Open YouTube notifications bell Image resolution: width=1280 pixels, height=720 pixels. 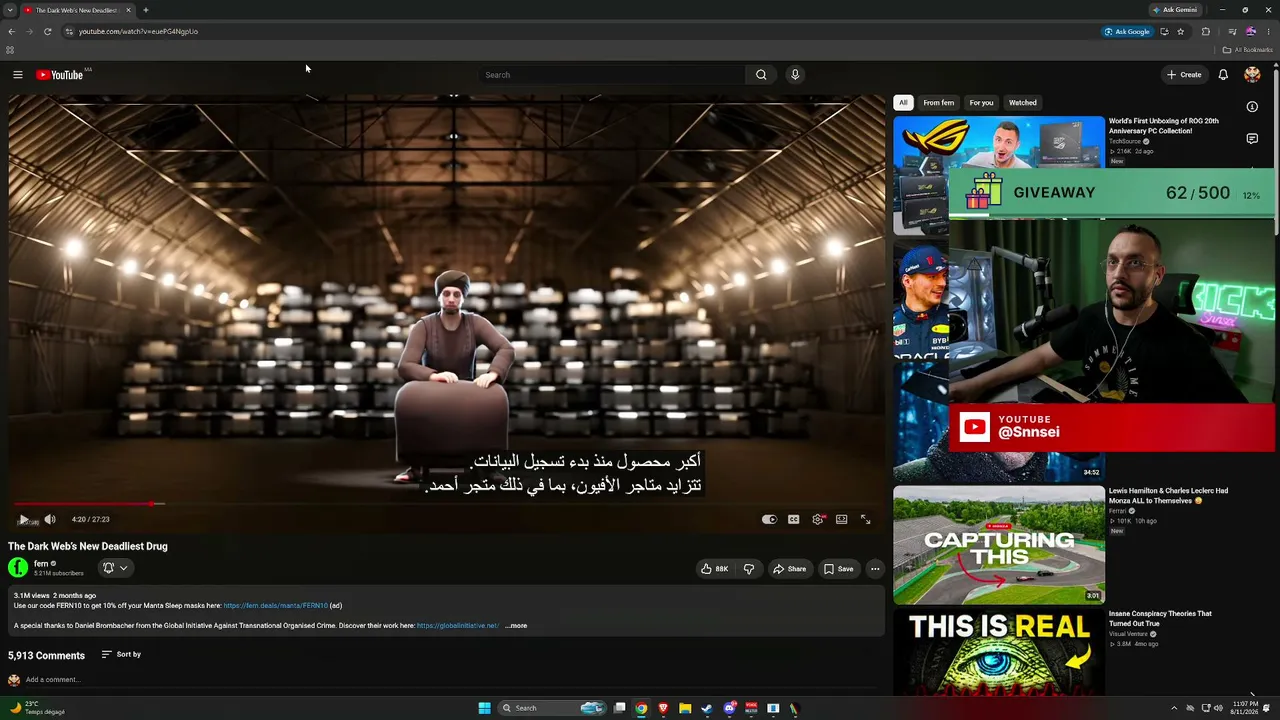[1223, 75]
